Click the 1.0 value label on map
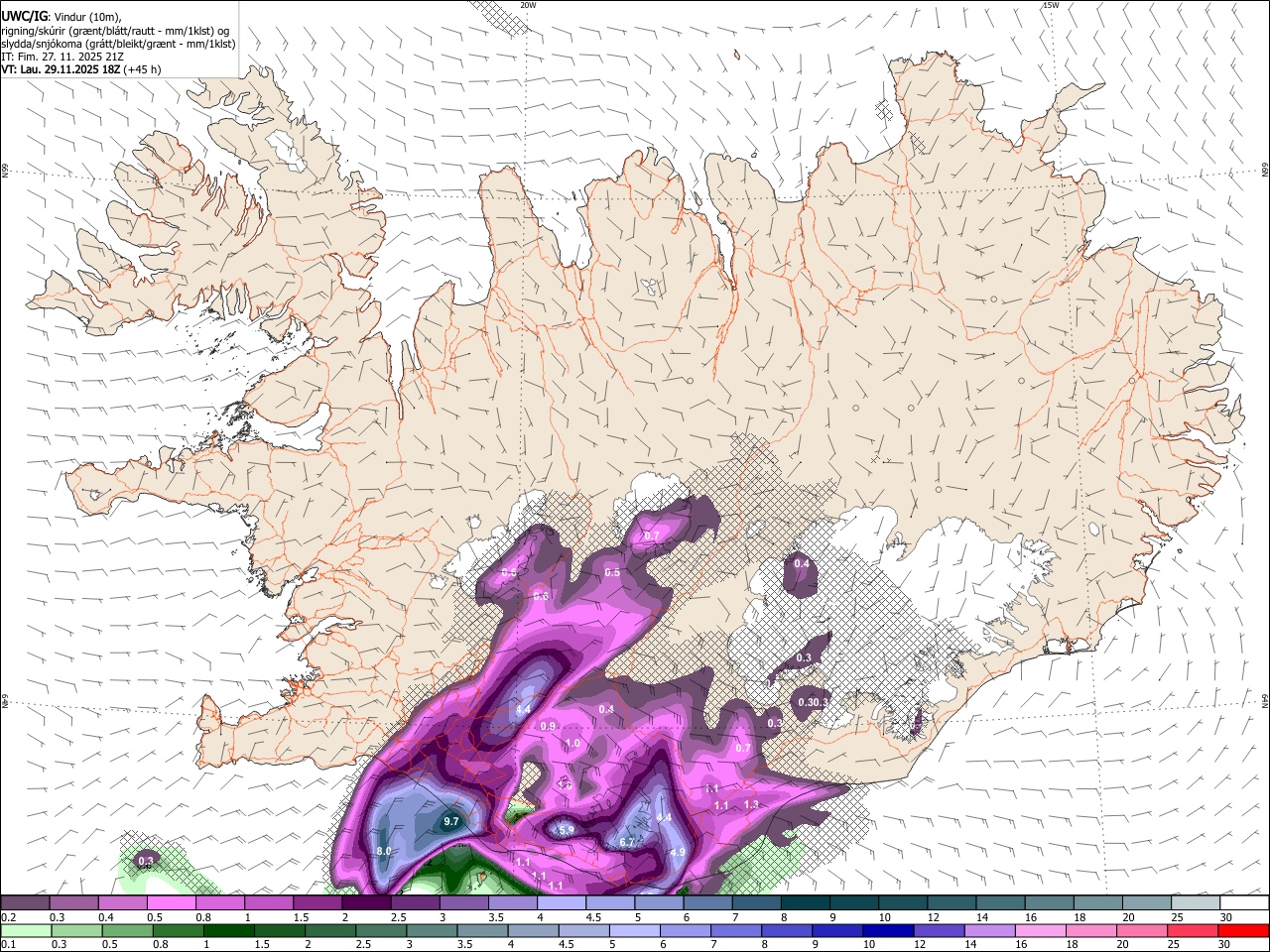The image size is (1270, 952). tap(572, 743)
